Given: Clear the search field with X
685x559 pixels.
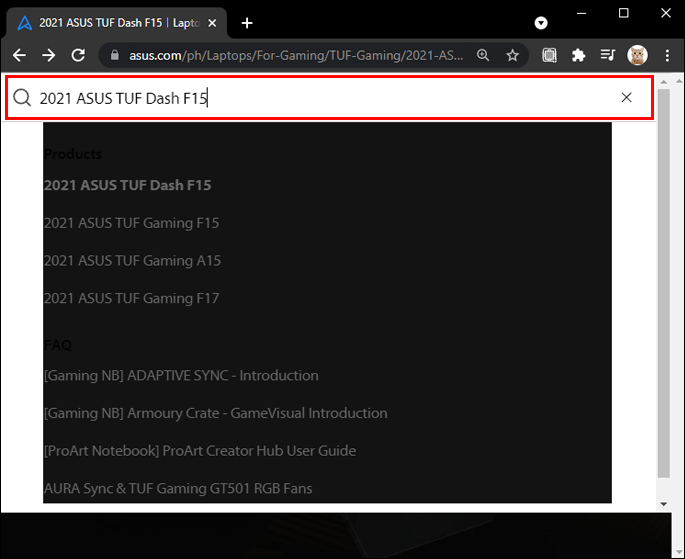Looking at the screenshot, I should click(x=626, y=97).
